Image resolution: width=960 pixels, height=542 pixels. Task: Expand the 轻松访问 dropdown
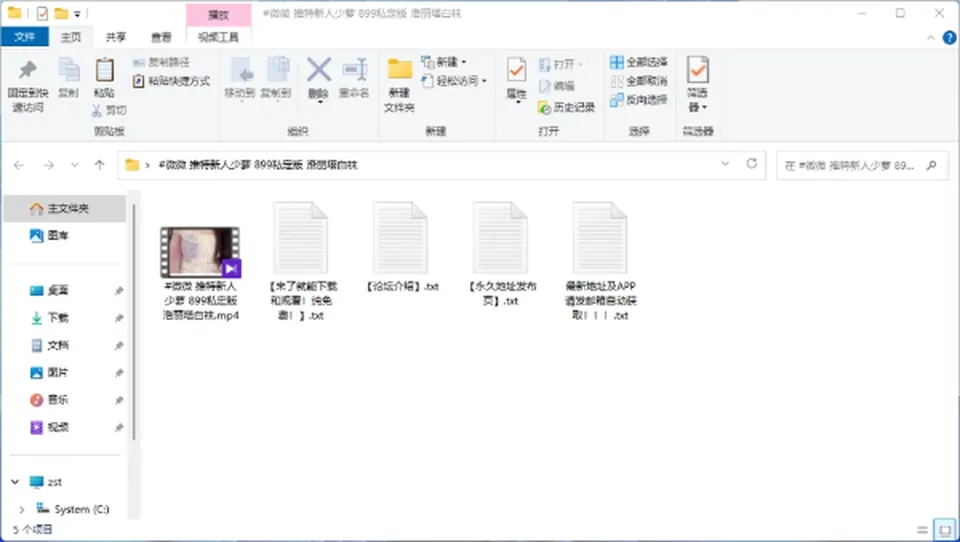tap(484, 81)
